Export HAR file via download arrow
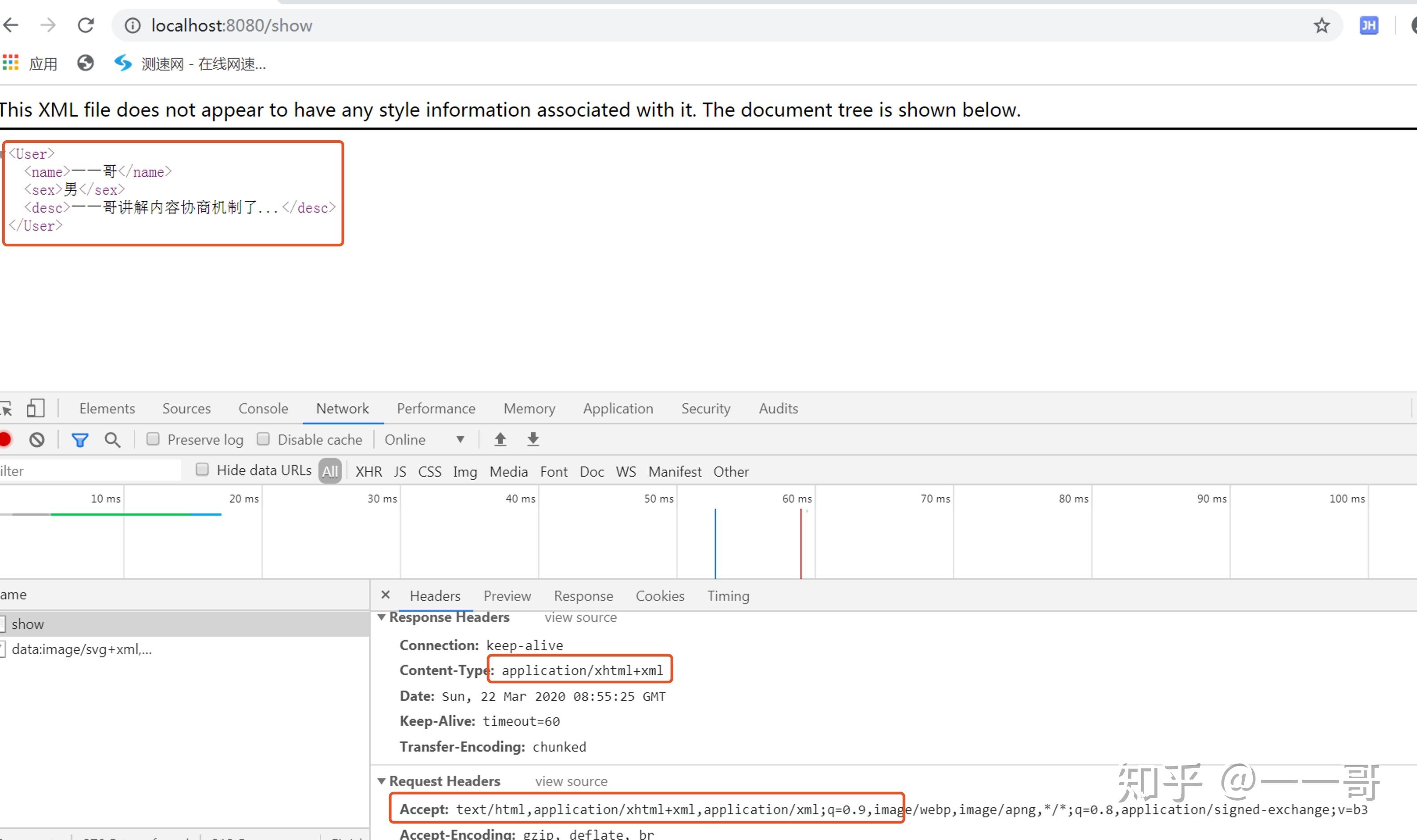 (x=532, y=439)
